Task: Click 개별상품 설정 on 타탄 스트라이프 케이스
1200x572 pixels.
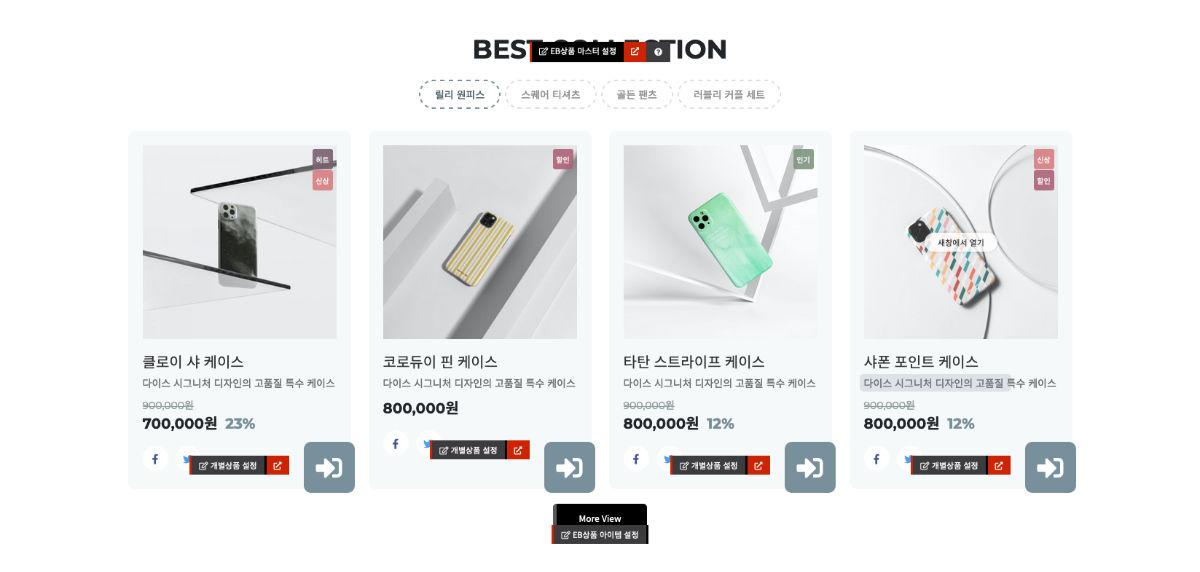Action: 708,465
